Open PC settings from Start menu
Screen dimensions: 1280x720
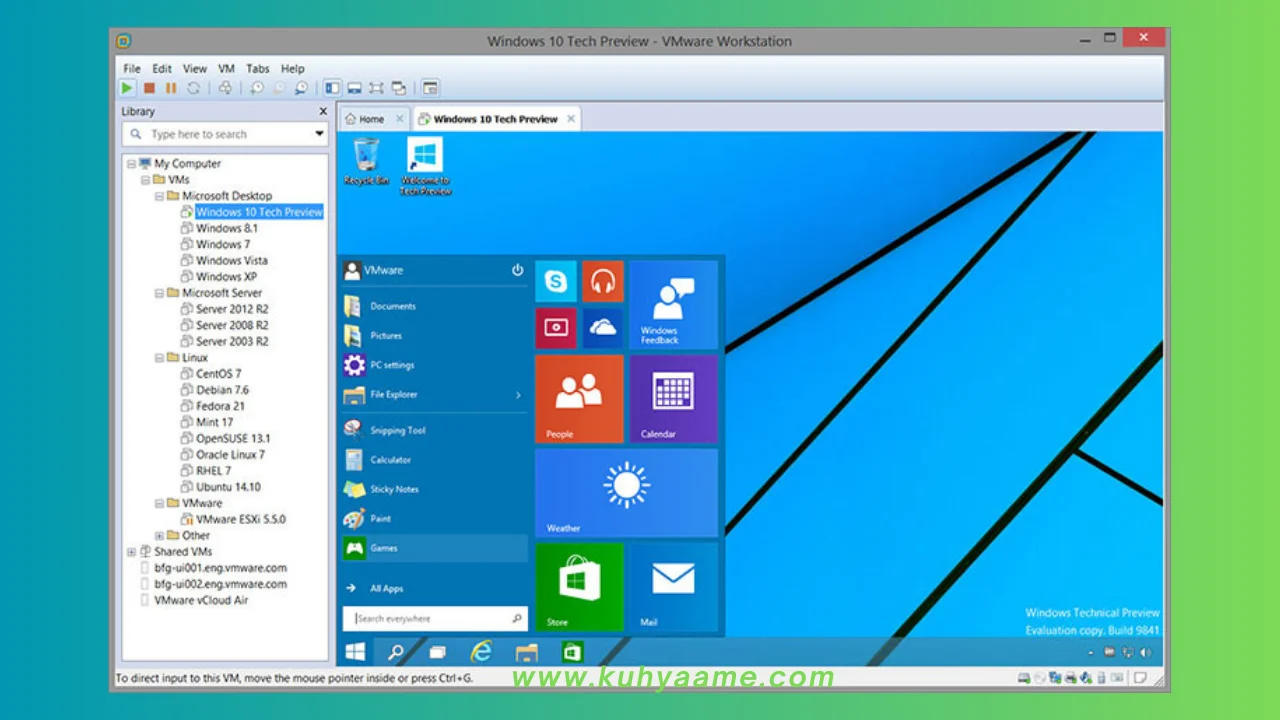pos(392,365)
